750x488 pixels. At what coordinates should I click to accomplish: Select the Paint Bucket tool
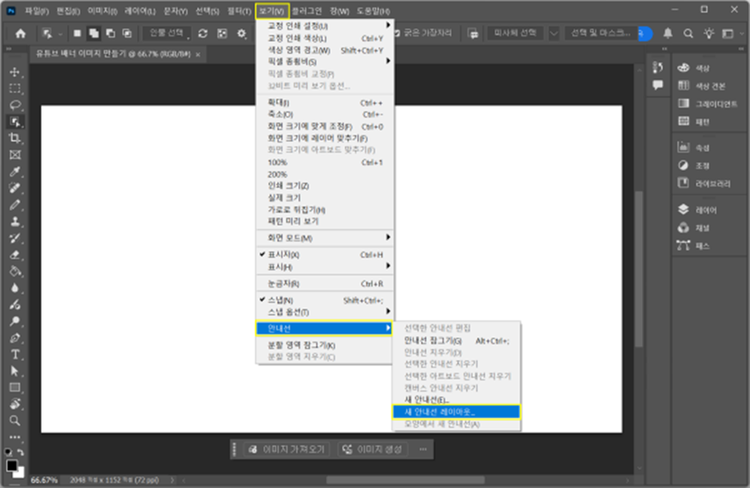click(15, 271)
